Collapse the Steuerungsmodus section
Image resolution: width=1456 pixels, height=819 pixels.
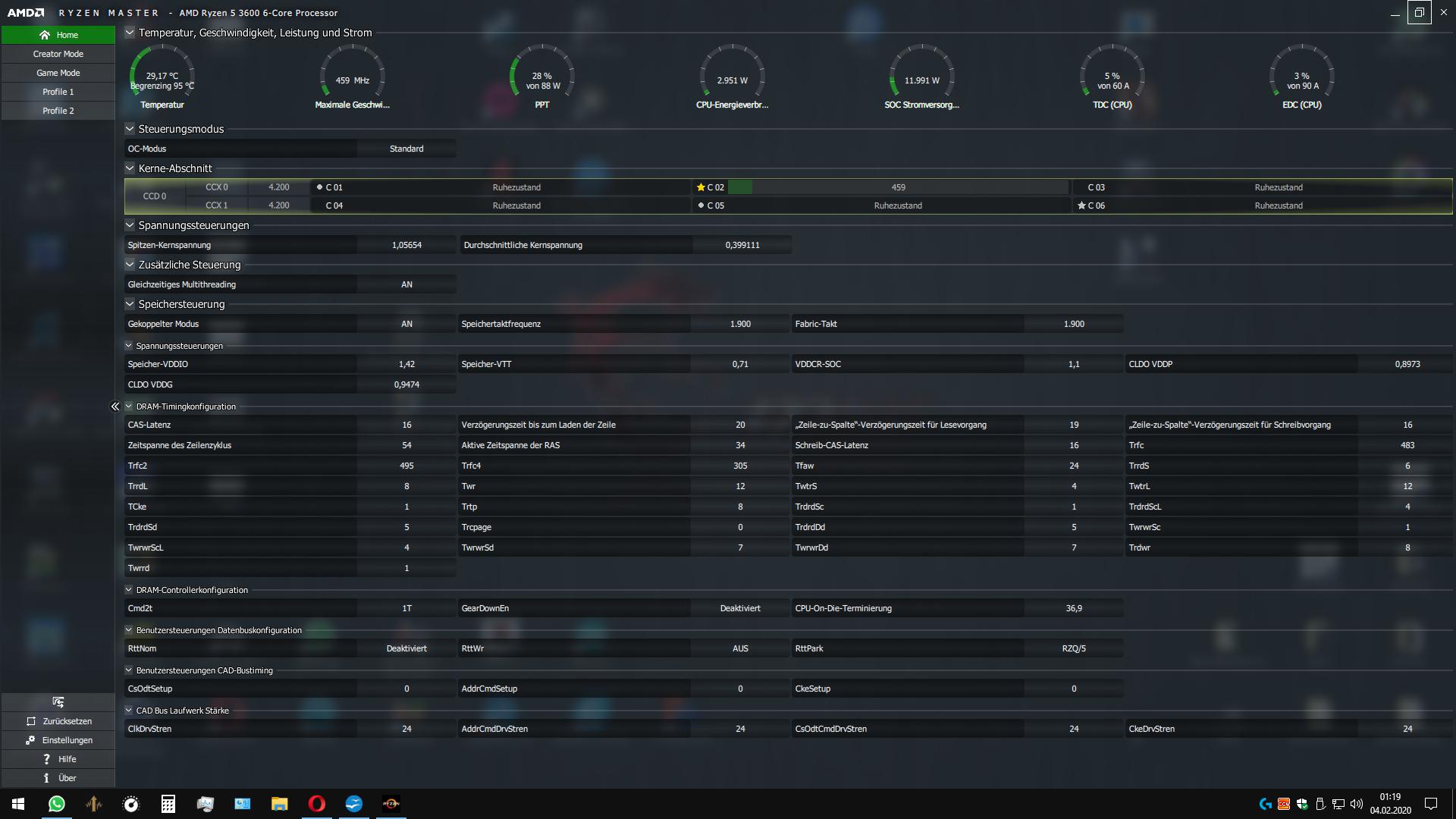pyautogui.click(x=130, y=129)
